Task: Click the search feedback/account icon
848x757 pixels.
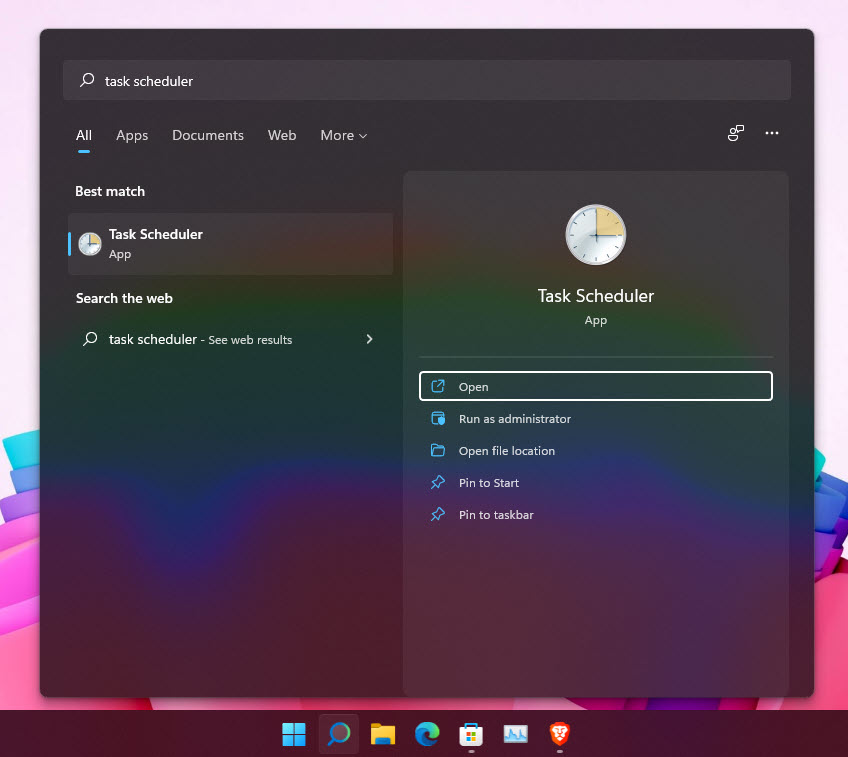Action: 736,133
